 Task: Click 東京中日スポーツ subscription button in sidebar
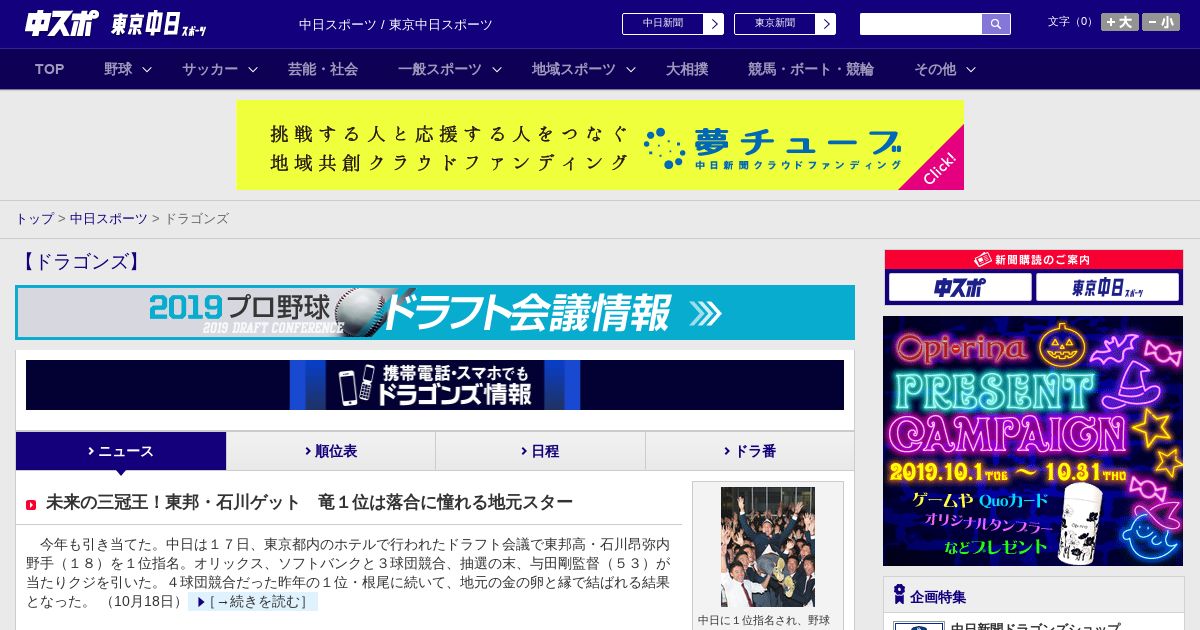point(1108,287)
